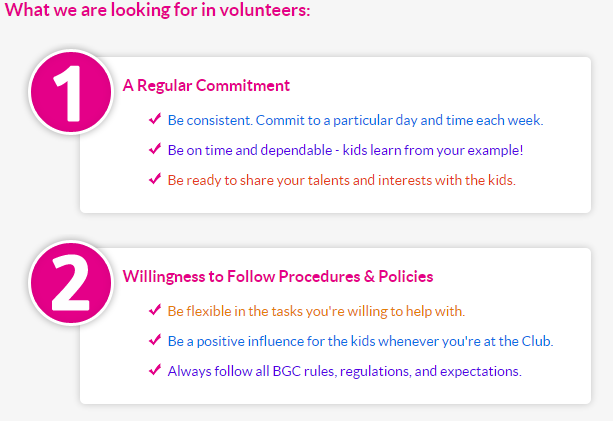Select "Willingness to Follow Procedures & Policies" heading

click(x=277, y=276)
